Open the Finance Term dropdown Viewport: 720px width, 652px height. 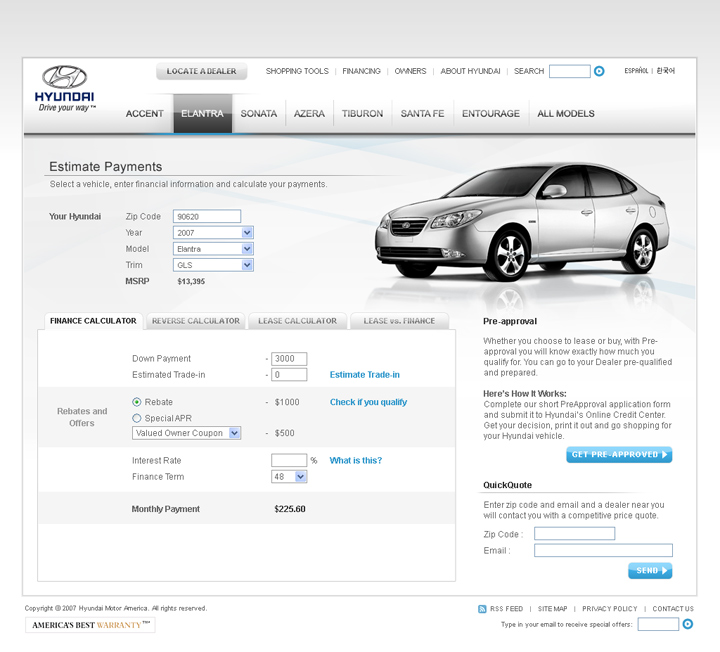300,477
